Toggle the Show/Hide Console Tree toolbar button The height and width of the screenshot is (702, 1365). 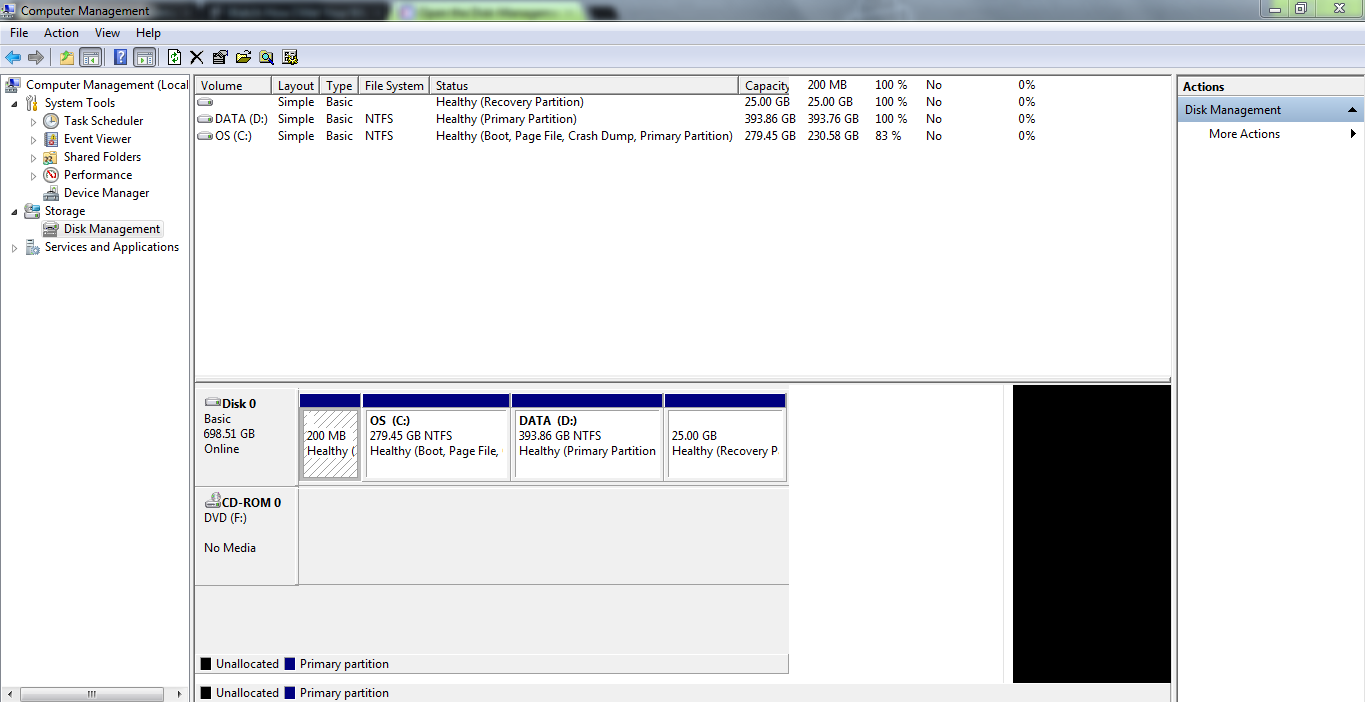point(91,57)
